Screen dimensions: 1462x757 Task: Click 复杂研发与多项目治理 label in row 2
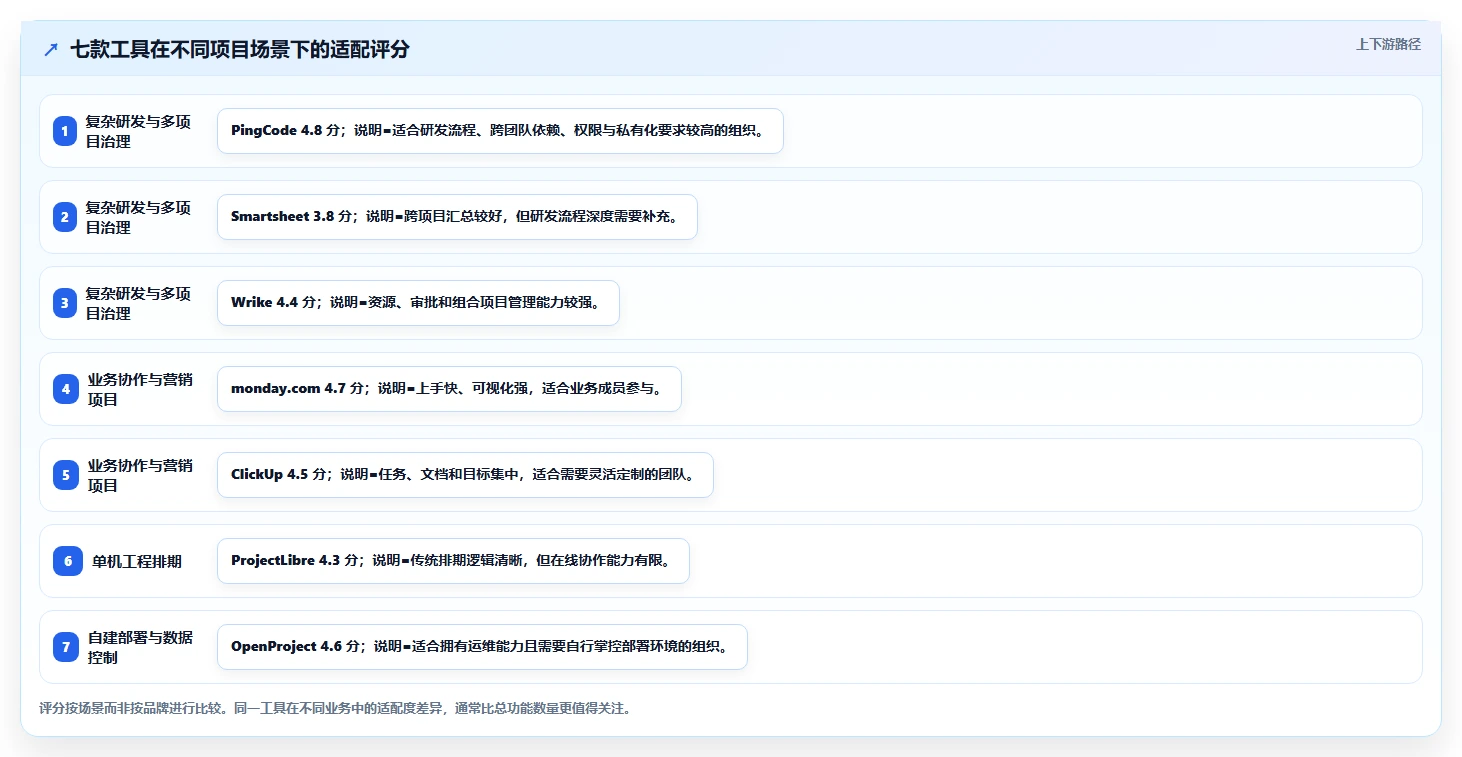point(138,217)
